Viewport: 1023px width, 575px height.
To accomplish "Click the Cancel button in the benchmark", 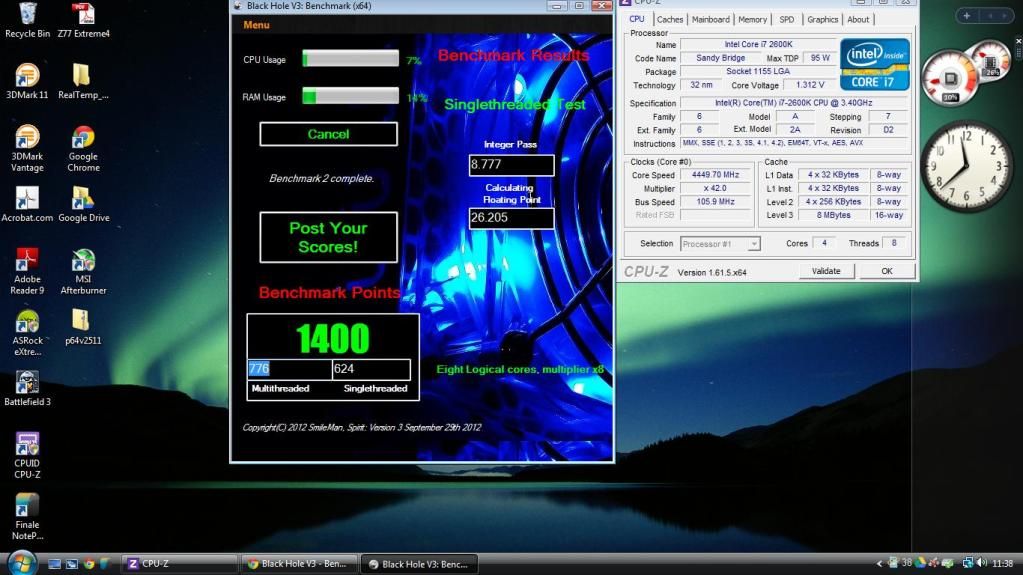I will coord(328,134).
